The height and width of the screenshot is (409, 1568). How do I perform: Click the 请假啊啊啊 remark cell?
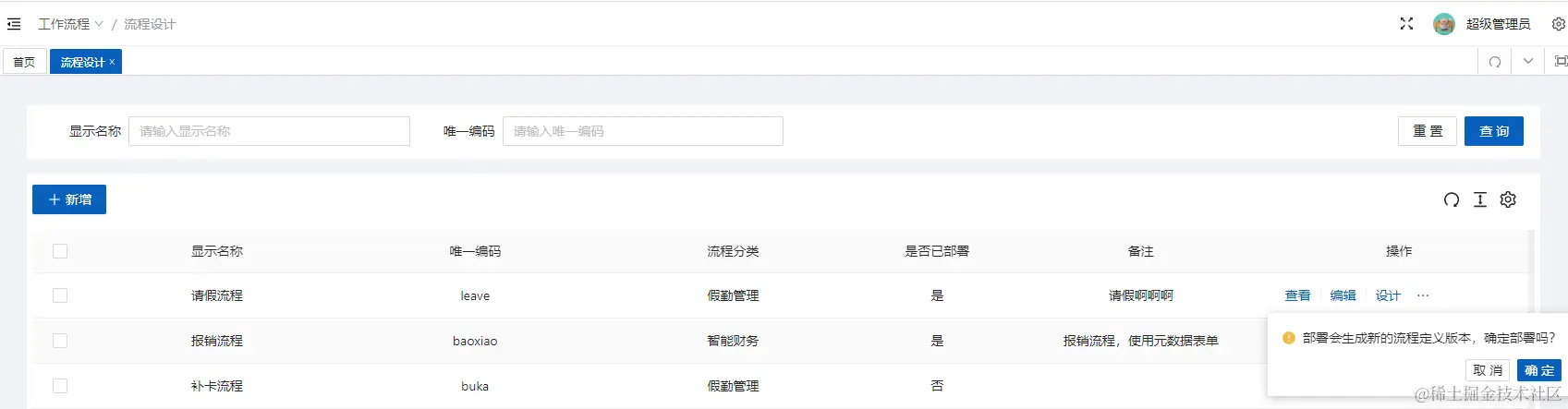point(1141,295)
